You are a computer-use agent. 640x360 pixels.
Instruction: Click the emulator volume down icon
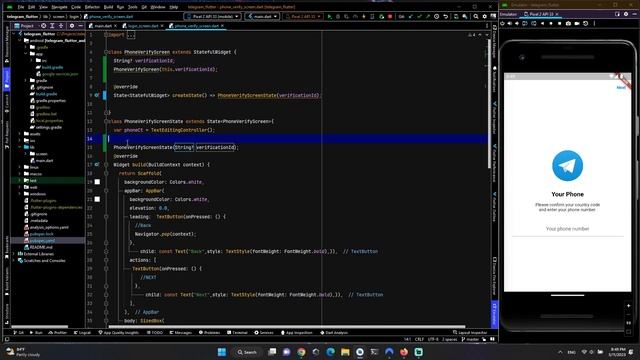point(517,23)
